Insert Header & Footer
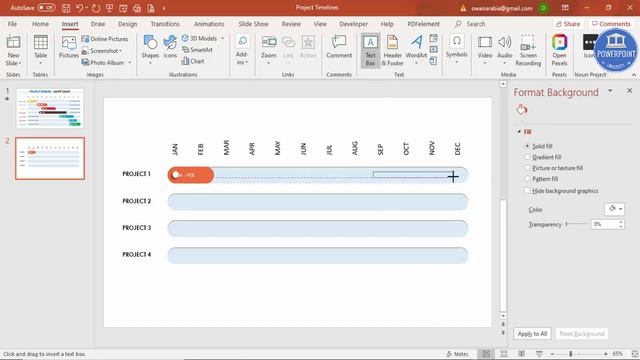The height and width of the screenshot is (360, 640). (392, 51)
